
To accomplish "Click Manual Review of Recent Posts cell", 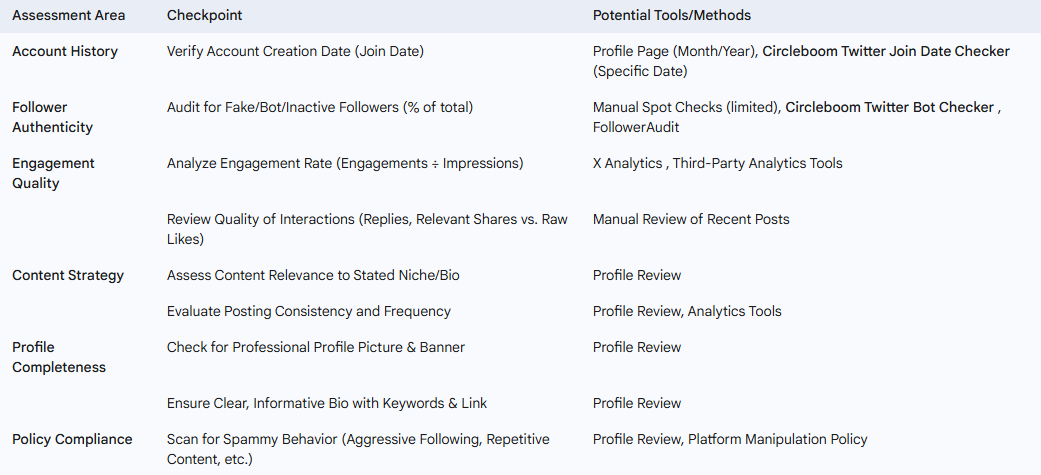I will tap(691, 219).
